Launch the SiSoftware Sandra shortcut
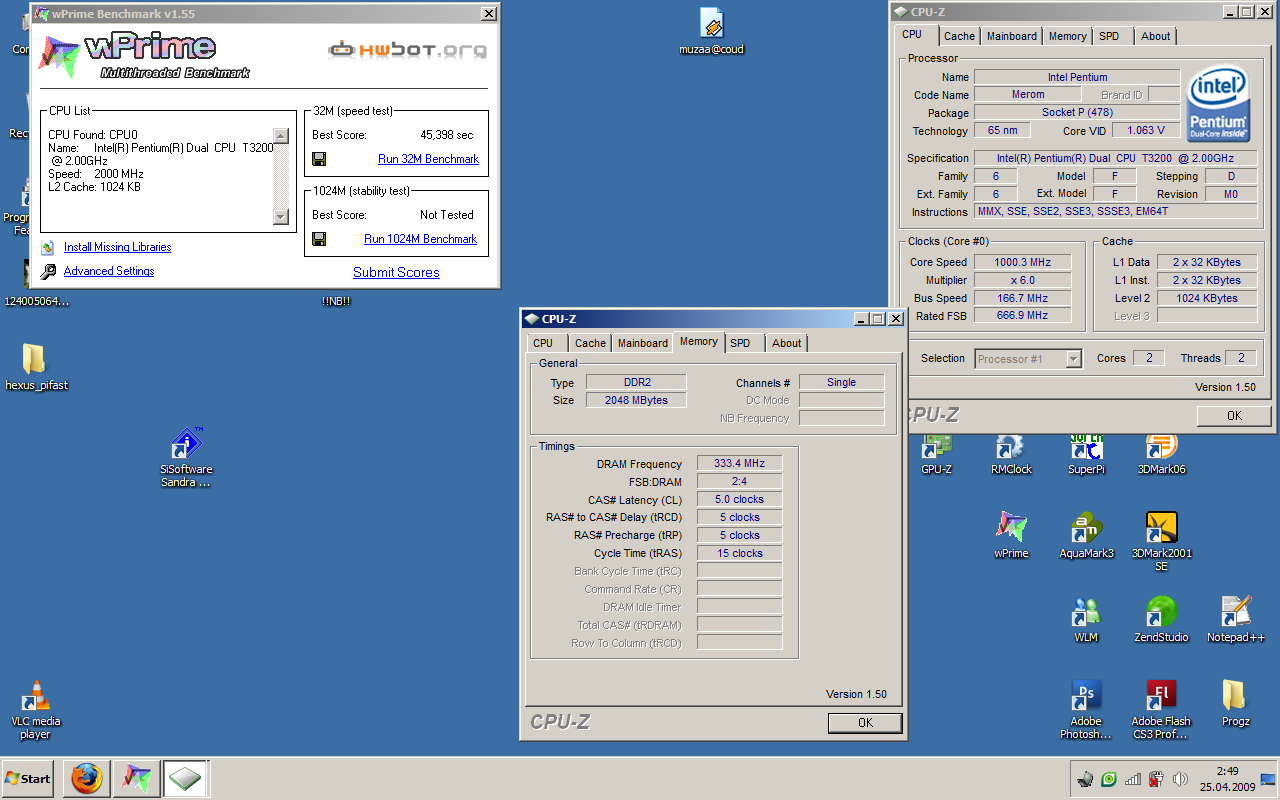 click(186, 457)
